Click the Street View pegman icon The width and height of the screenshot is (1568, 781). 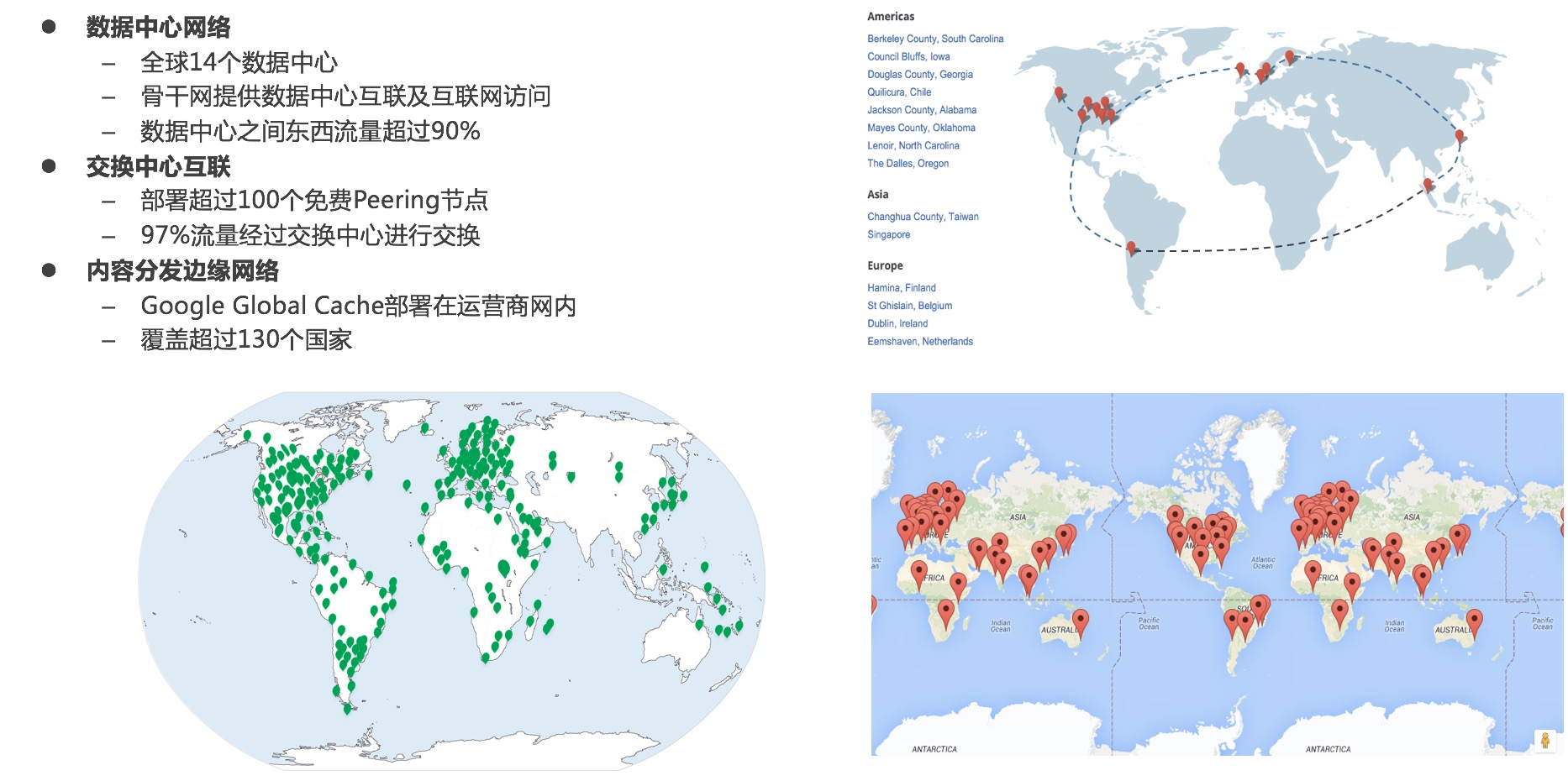(x=1544, y=741)
